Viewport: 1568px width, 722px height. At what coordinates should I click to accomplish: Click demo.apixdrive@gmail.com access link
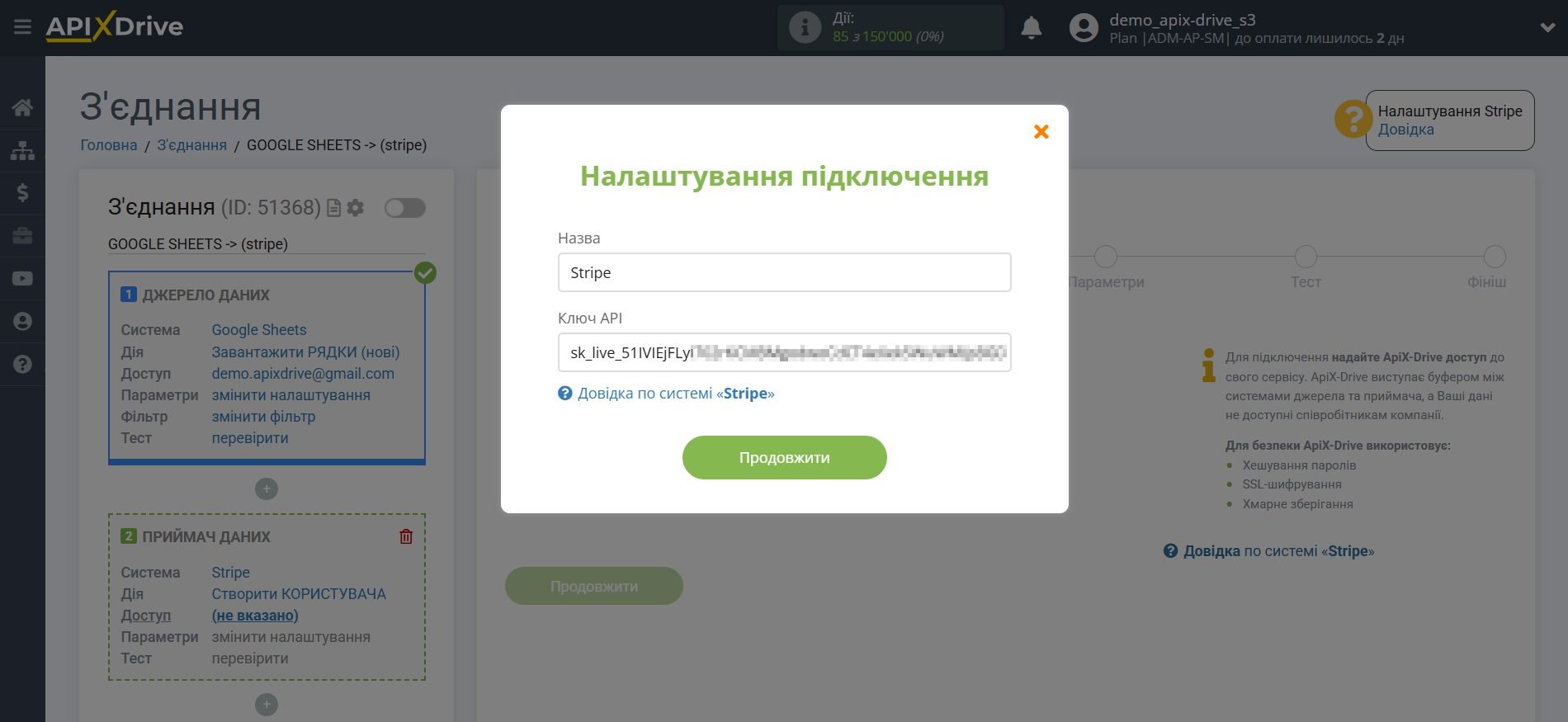point(303,374)
